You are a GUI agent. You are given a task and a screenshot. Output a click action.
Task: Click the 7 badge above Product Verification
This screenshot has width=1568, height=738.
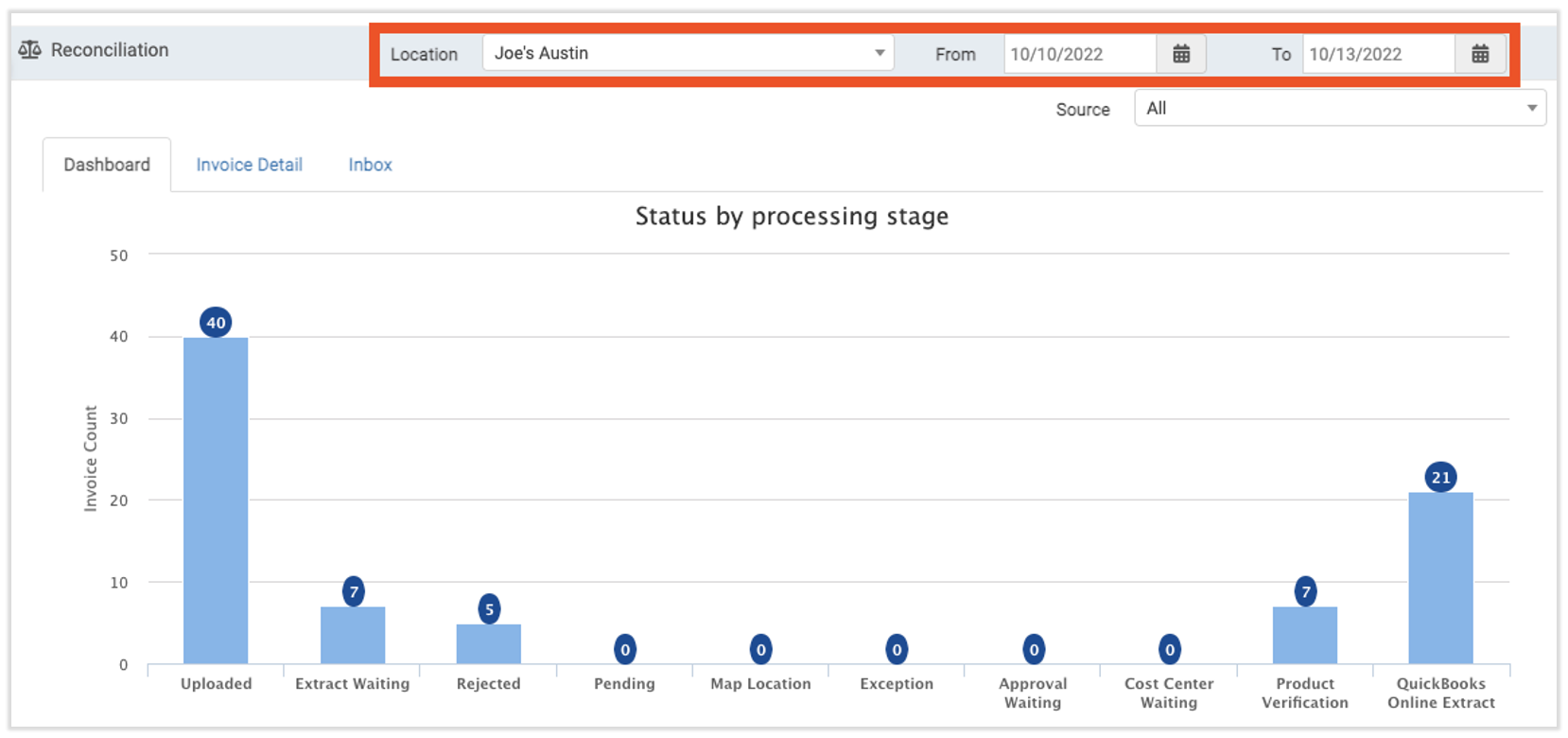coord(1305,592)
